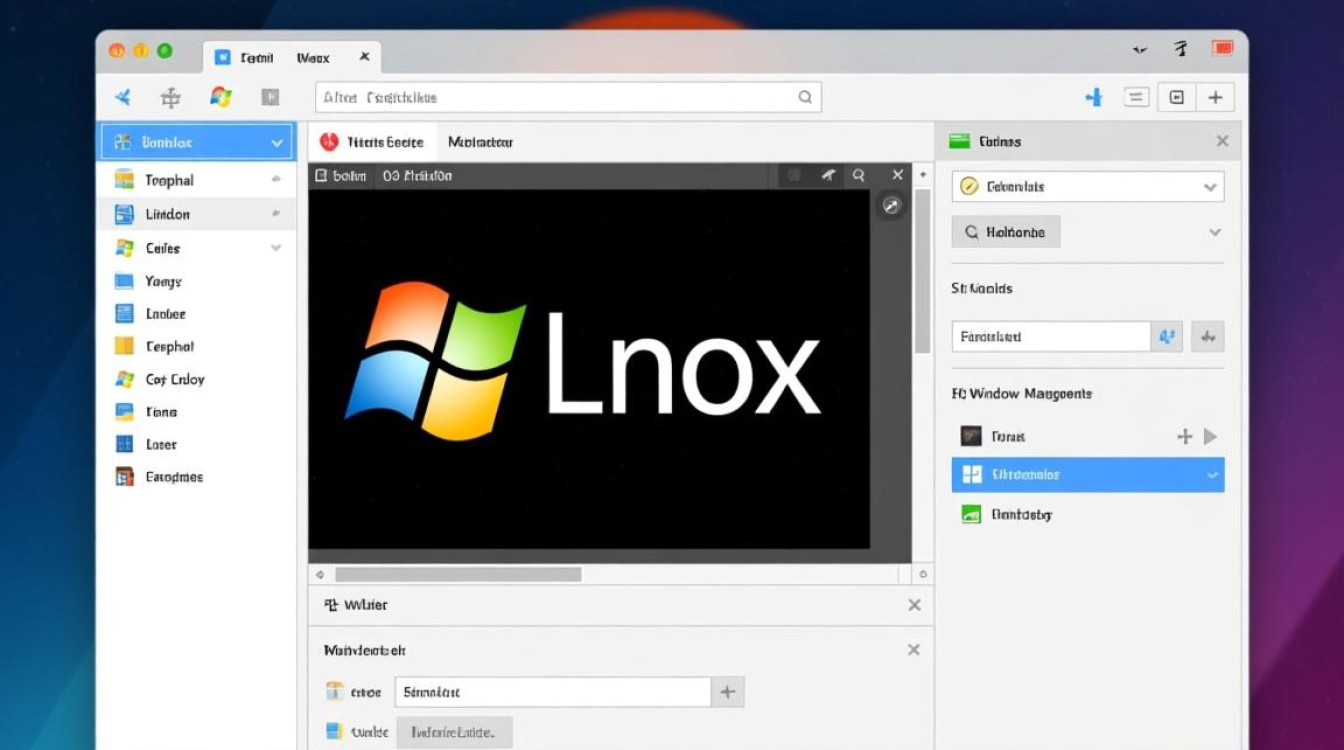Click the blue sort icon beside the search field
This screenshot has height=750, width=1344.
(1166, 337)
